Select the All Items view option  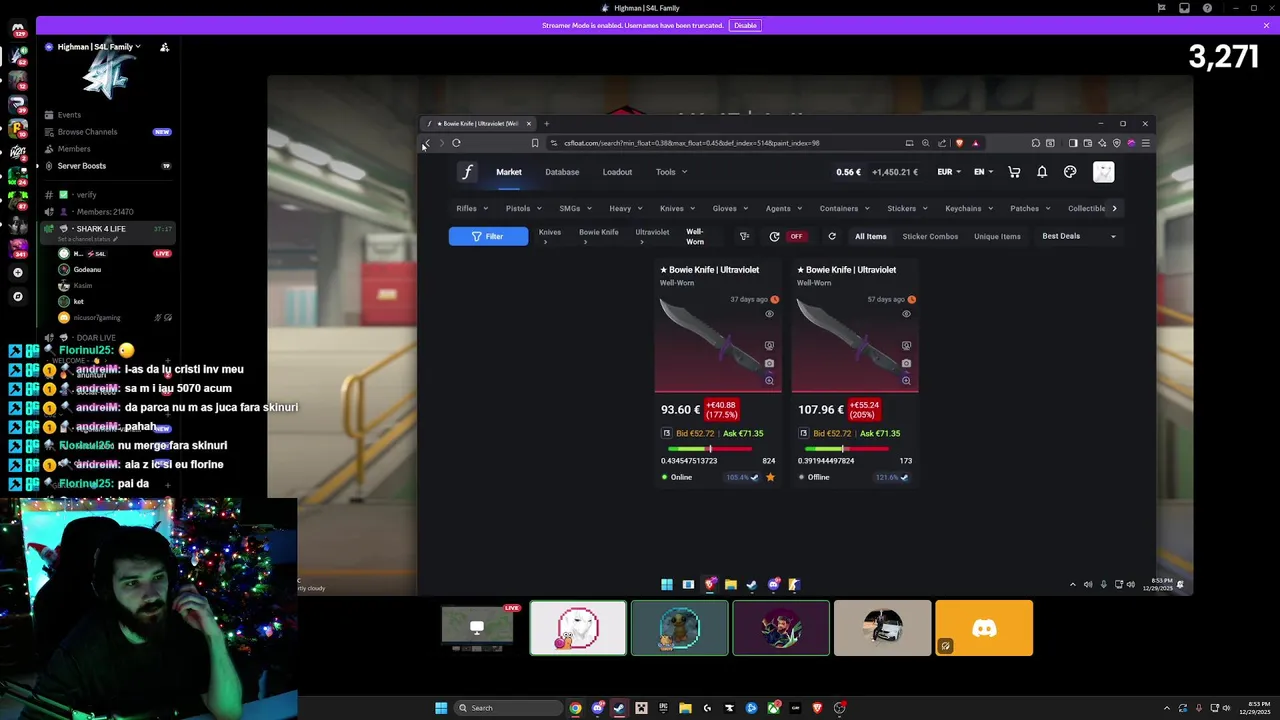point(870,236)
